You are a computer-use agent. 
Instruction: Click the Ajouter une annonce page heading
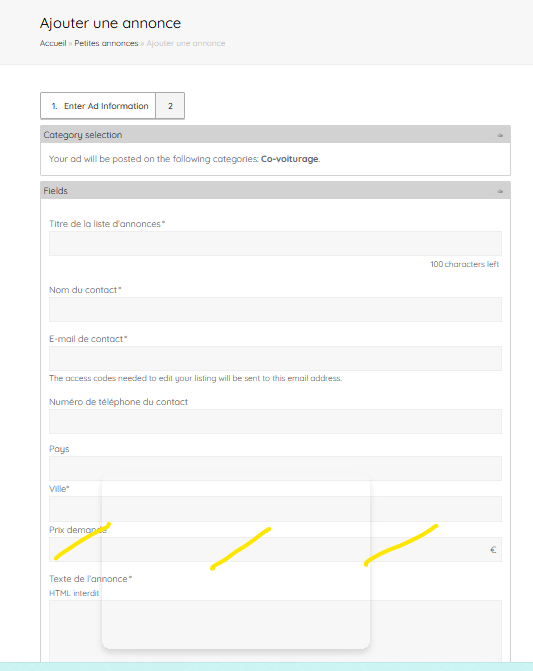point(110,23)
